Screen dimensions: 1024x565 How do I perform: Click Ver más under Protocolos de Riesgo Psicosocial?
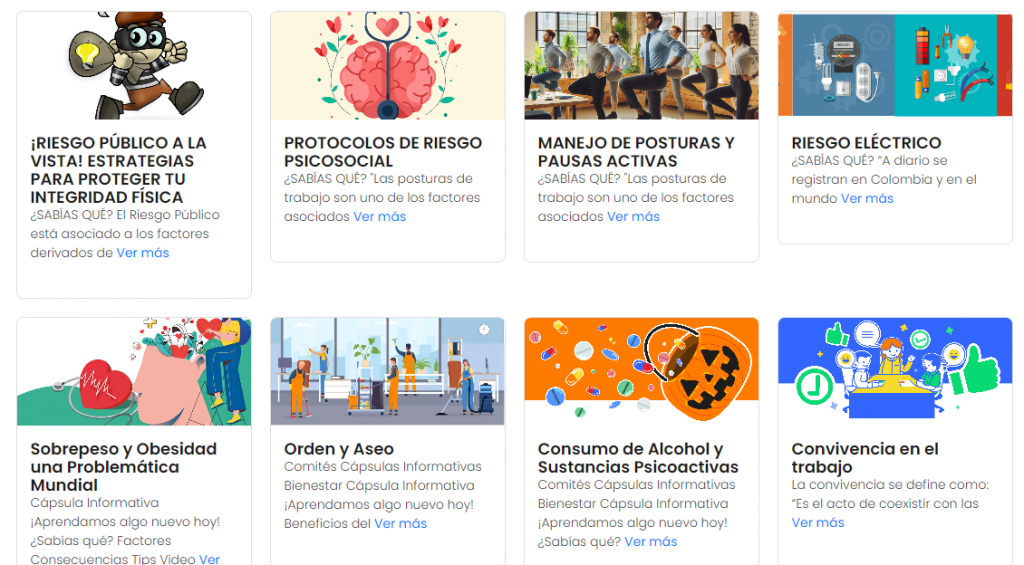(x=379, y=216)
